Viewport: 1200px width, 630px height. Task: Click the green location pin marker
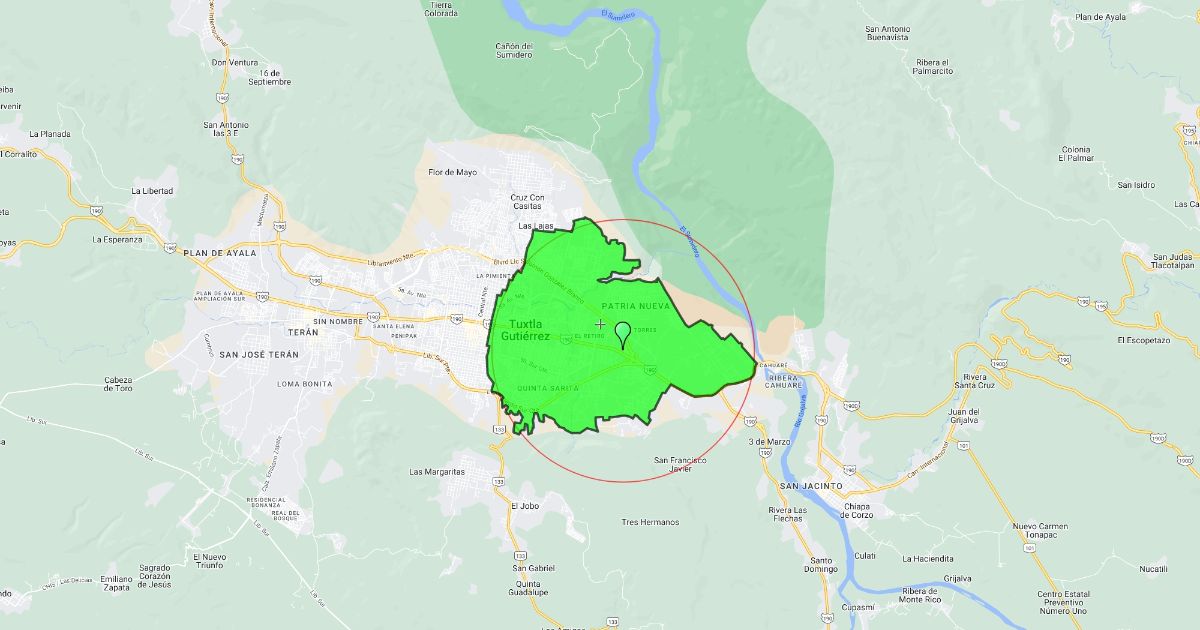pyautogui.click(x=623, y=334)
